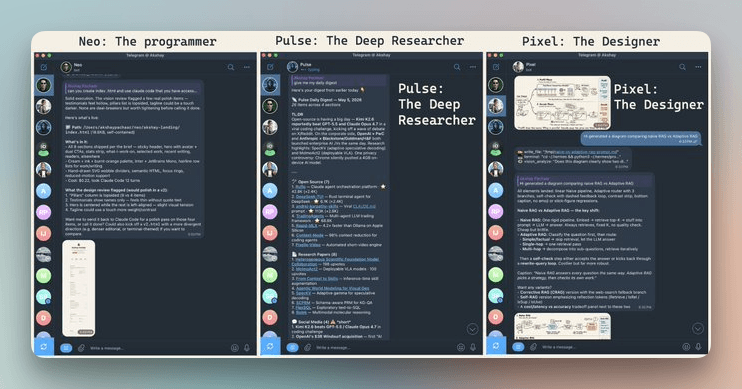Screen dimensions: 742x389
Task: Click the Pulse avatar in the Pulse chat header
Action: pyautogui.click(x=292, y=67)
